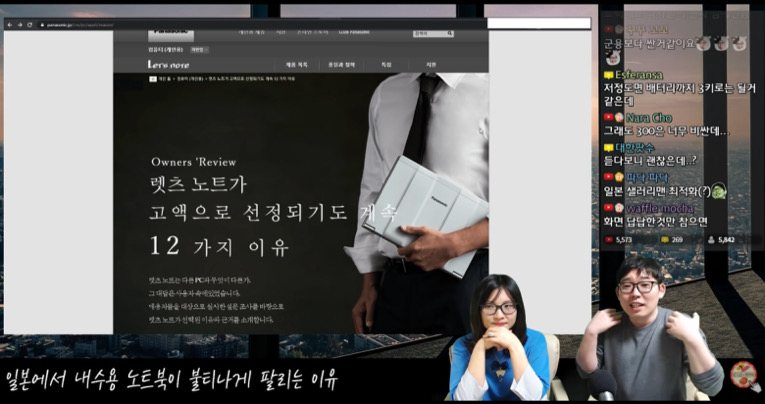Screen dimensions: 765x404
Task: Click the 컴퓨터(개인용) heading text
Action: tap(168, 49)
